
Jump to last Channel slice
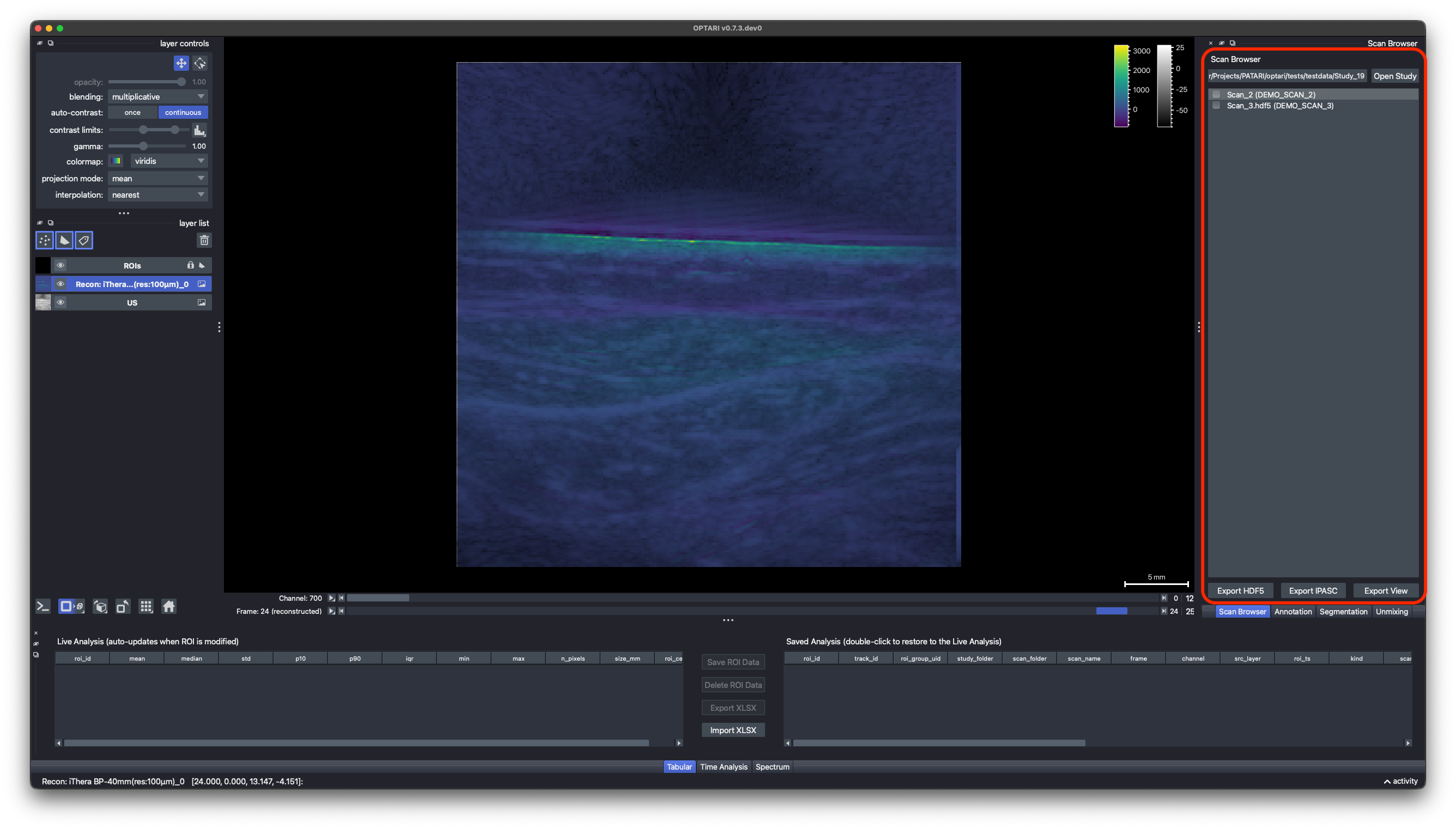click(1163, 598)
